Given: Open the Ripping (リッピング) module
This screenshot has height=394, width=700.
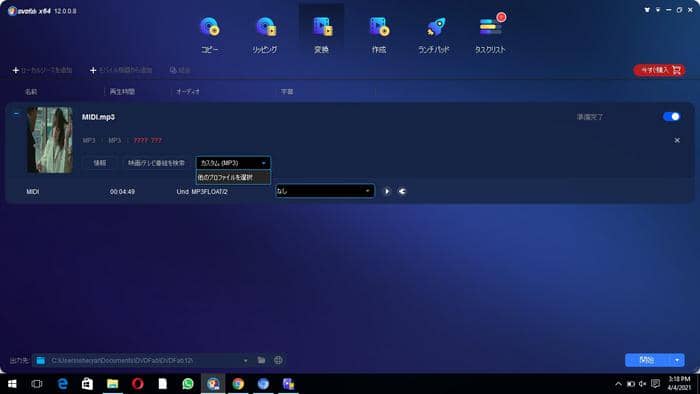Looking at the screenshot, I should point(265,35).
